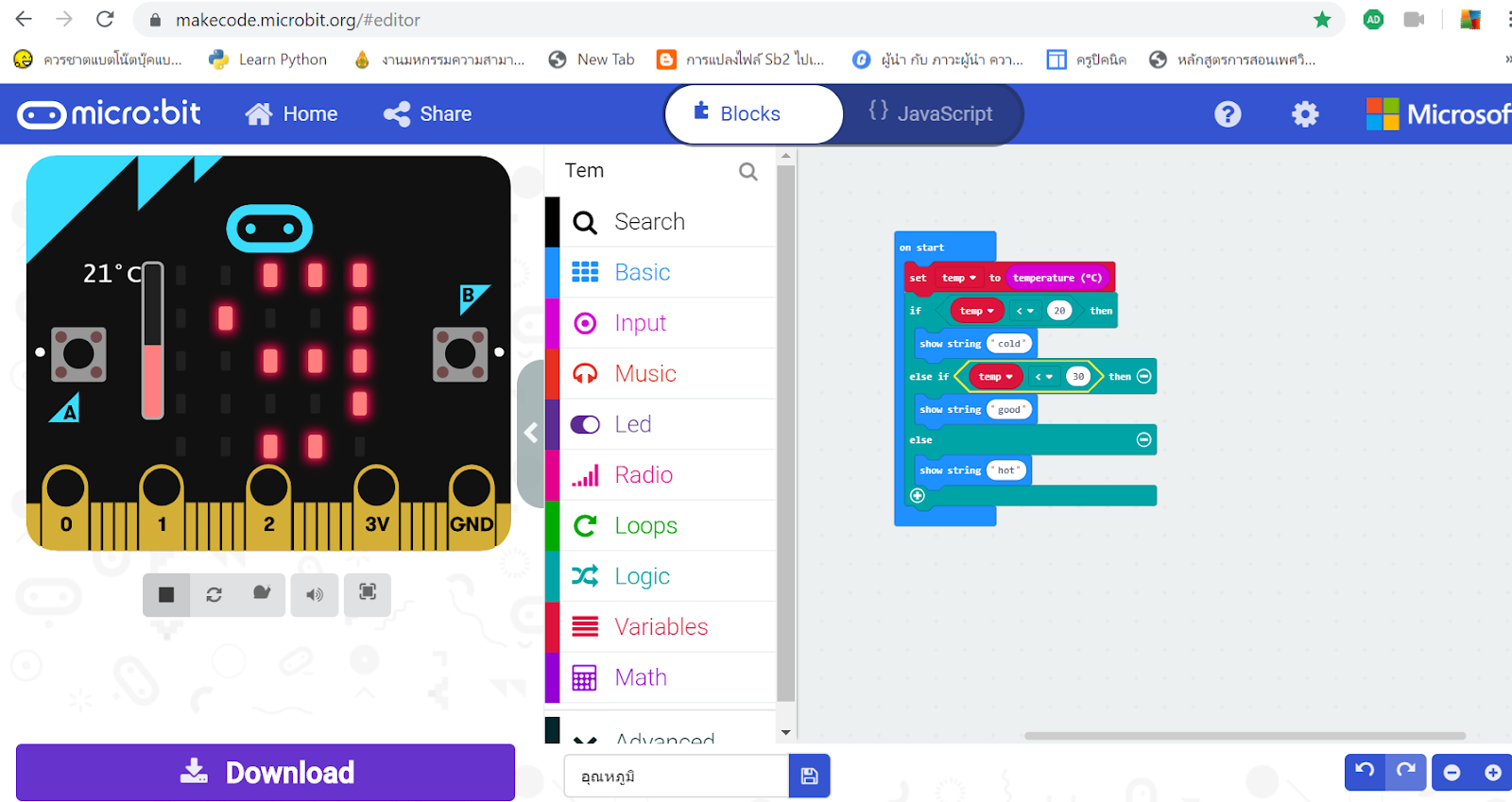Click the project name input field
Viewport: 1512px width, 802px height.
point(677,776)
